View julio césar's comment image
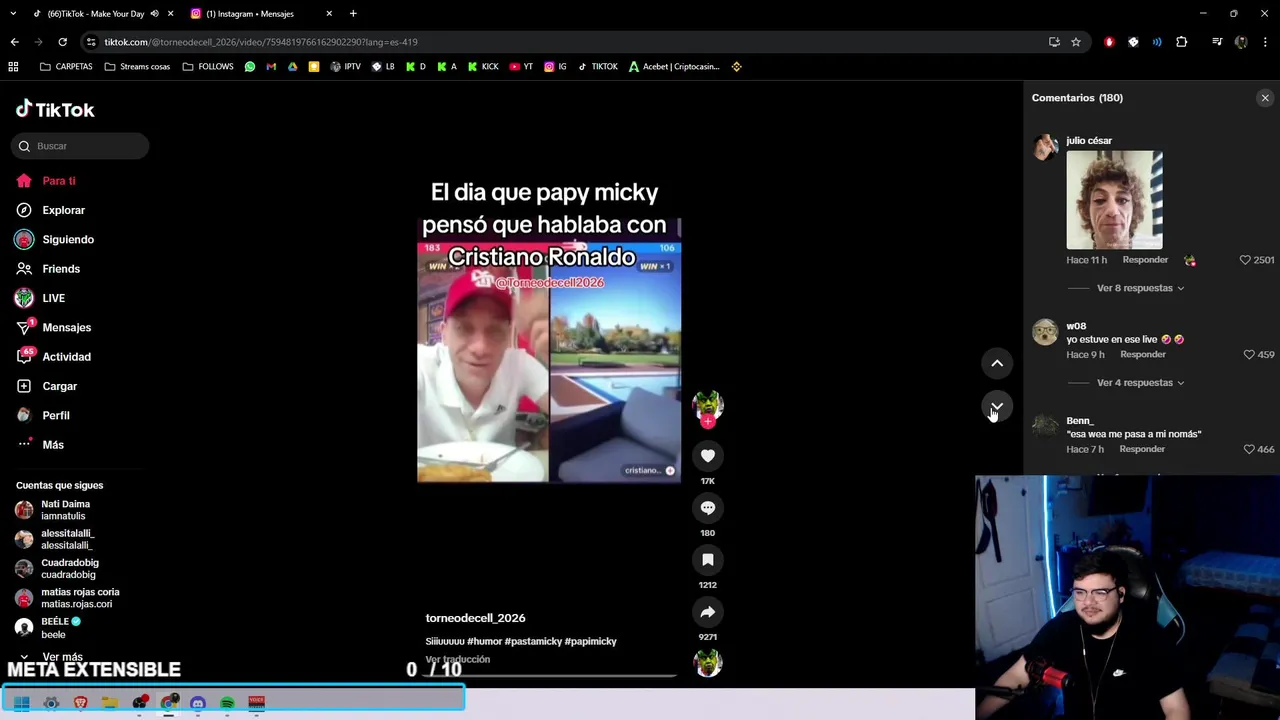This screenshot has height=720, width=1280. (x=1114, y=200)
